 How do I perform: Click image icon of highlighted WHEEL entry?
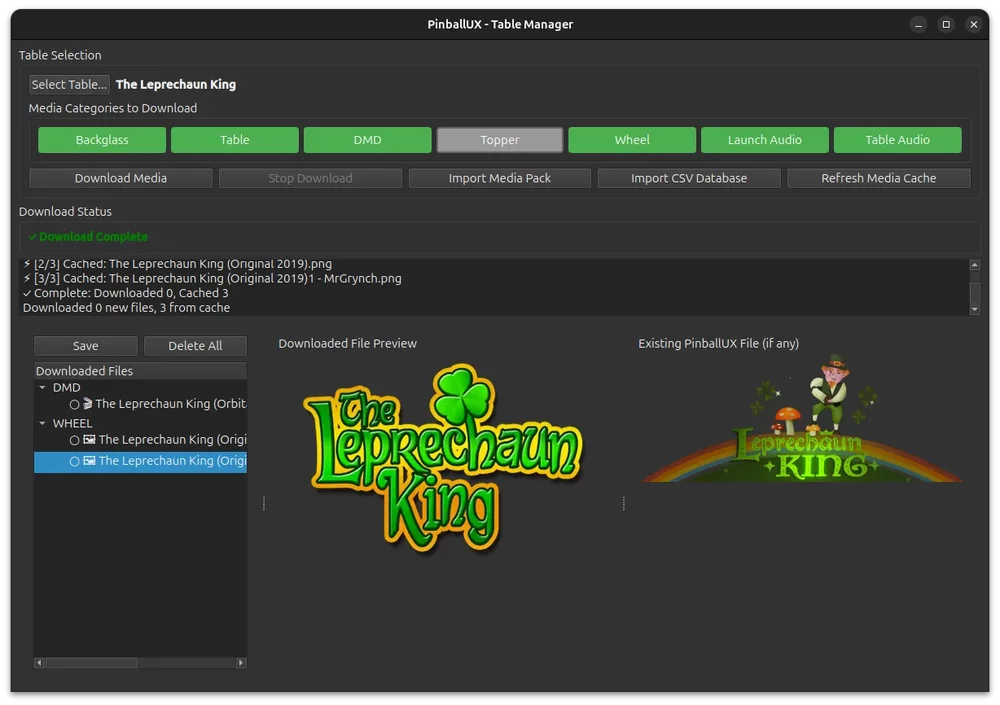tap(89, 461)
